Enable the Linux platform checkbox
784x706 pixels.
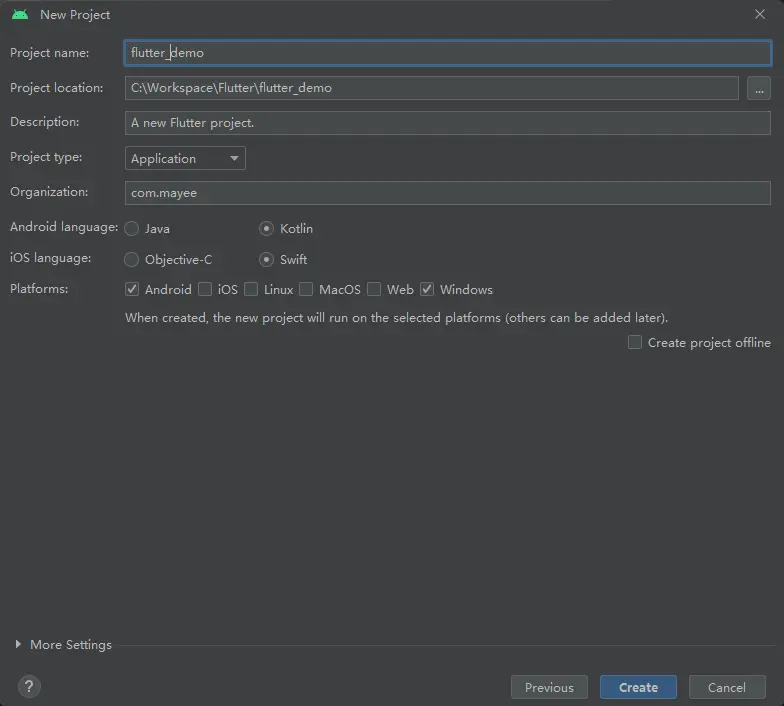[x=251, y=290]
